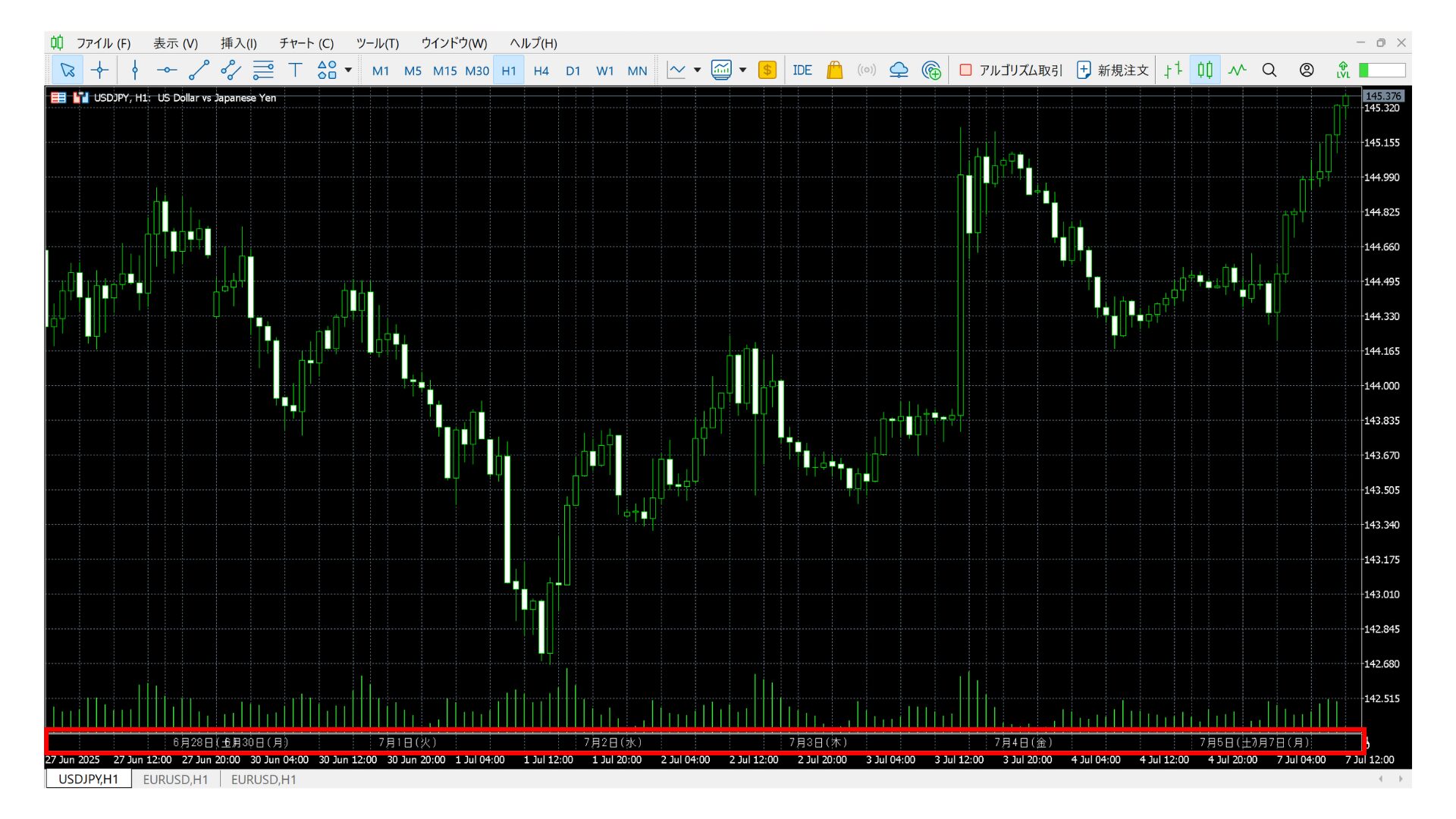Toggle algorithmic trading (アルゴリズム取引)

point(1011,71)
